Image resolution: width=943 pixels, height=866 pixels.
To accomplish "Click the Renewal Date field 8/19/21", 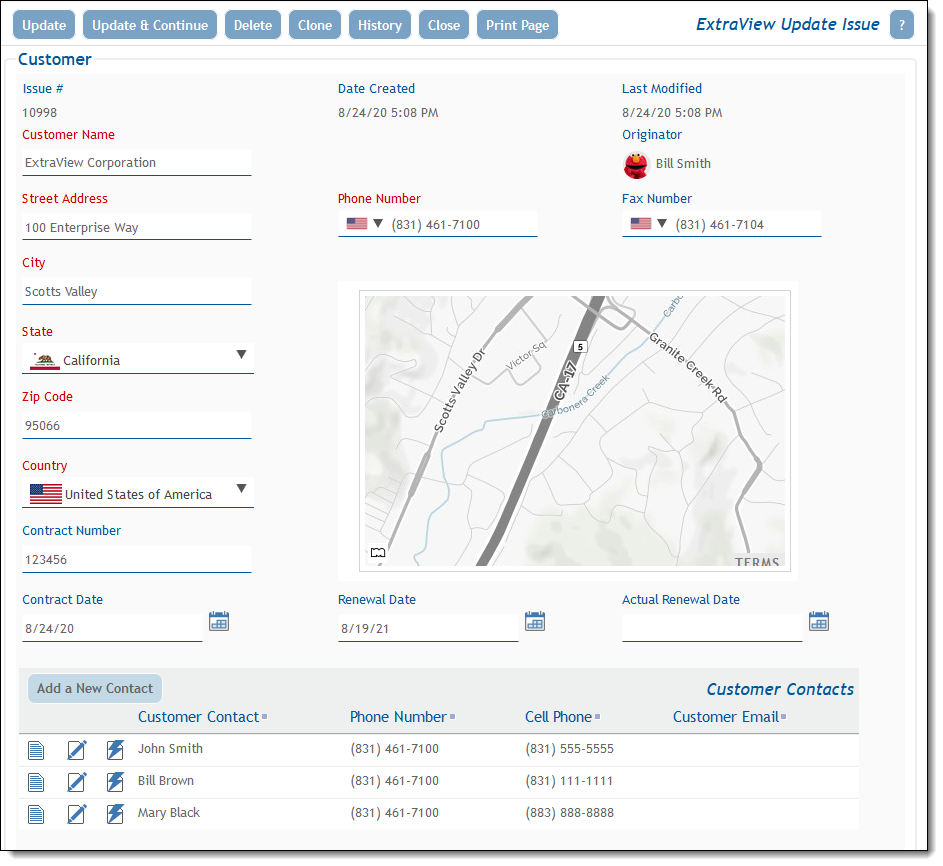I will click(428, 629).
